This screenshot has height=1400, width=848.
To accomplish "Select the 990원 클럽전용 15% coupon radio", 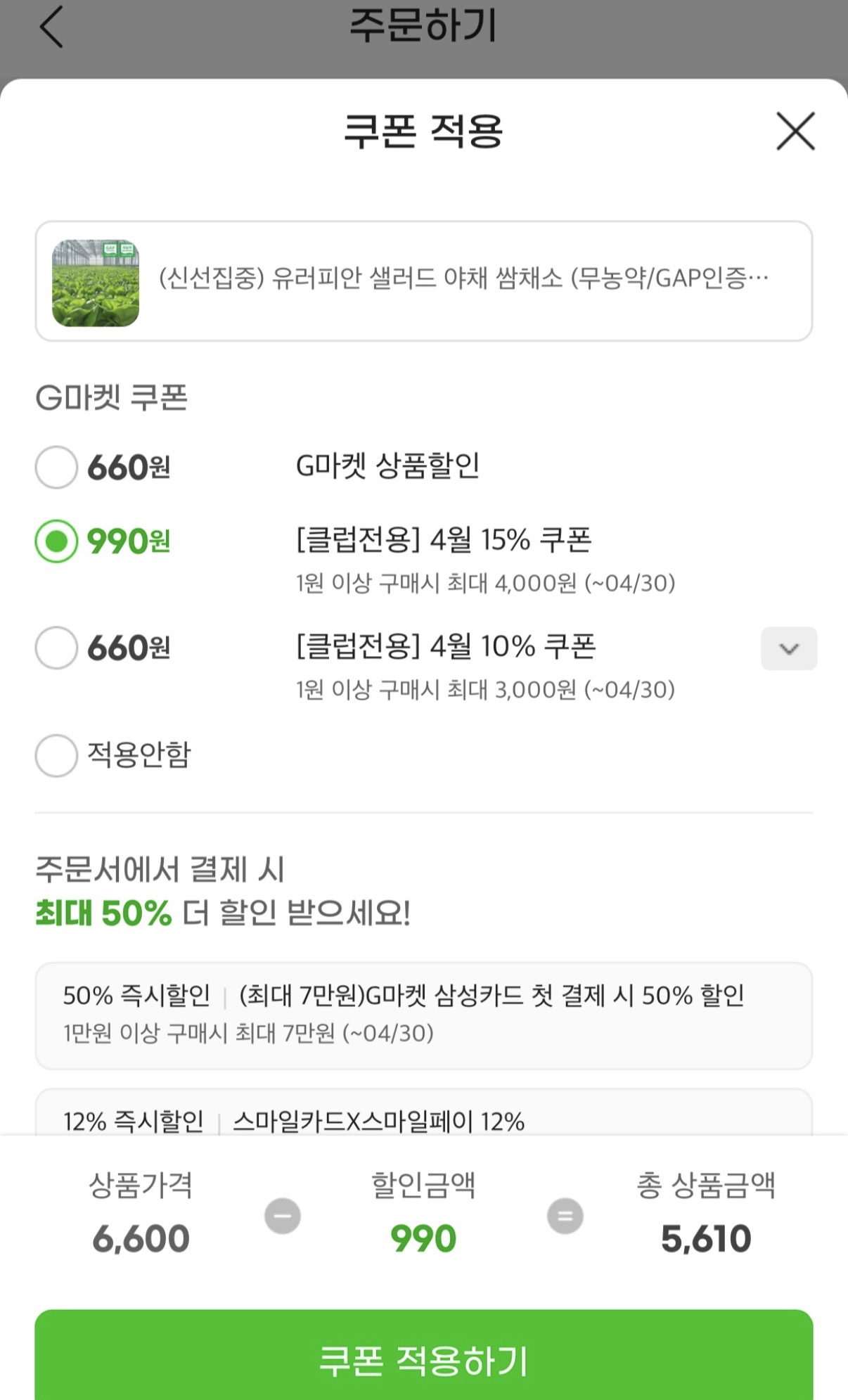I will (56, 541).
